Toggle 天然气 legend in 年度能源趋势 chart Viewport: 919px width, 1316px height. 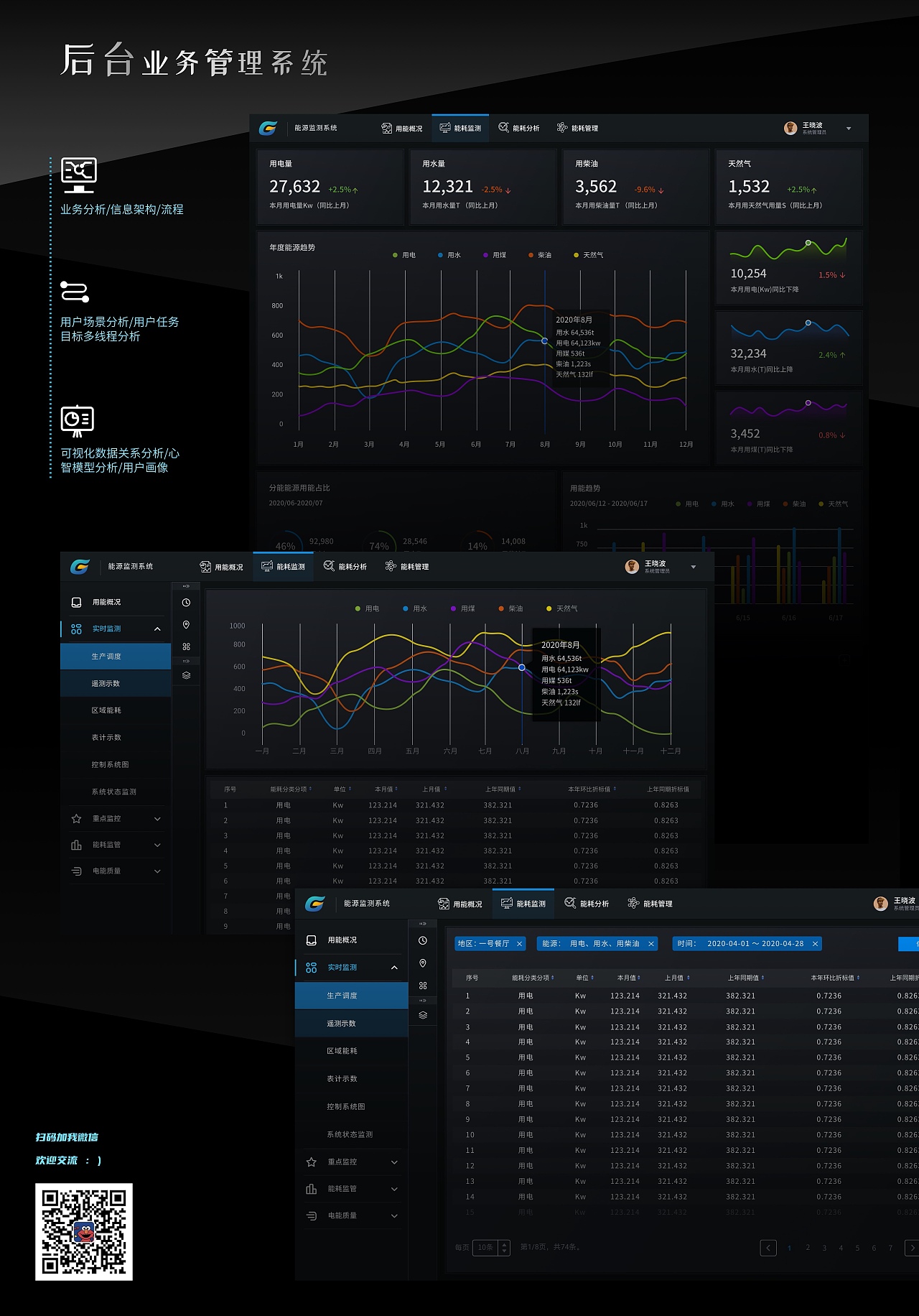(589, 255)
